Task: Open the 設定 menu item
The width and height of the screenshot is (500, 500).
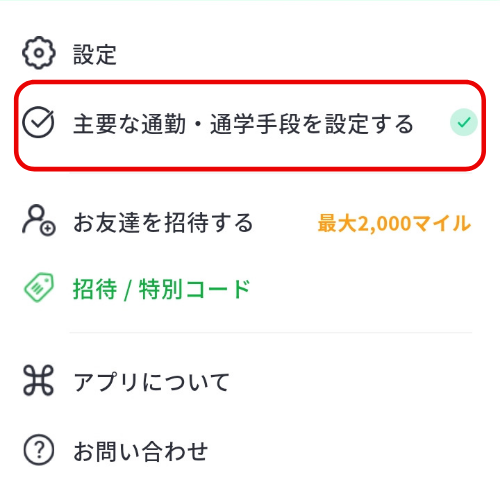Action: click(95, 54)
